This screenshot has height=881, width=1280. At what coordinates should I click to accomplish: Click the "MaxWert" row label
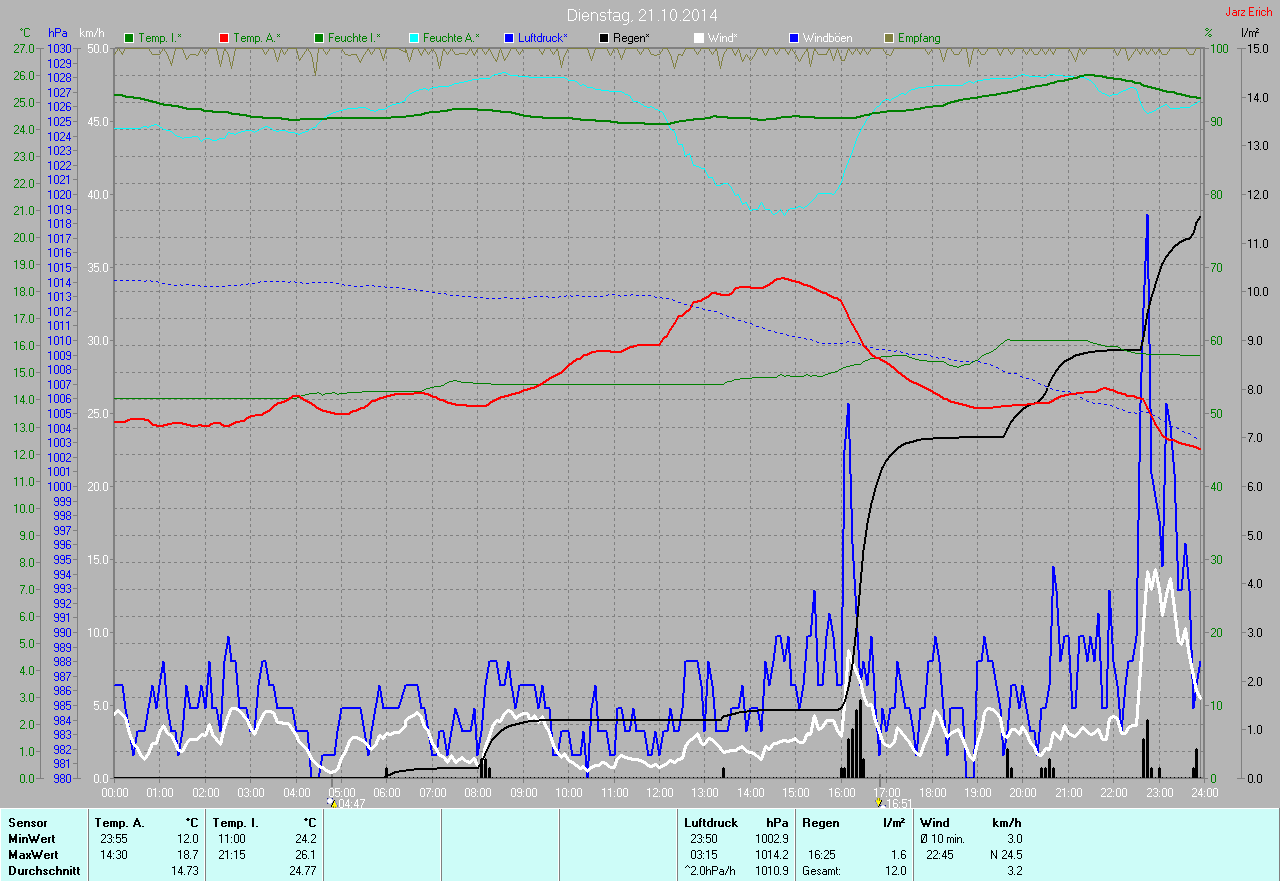[x=32, y=854]
